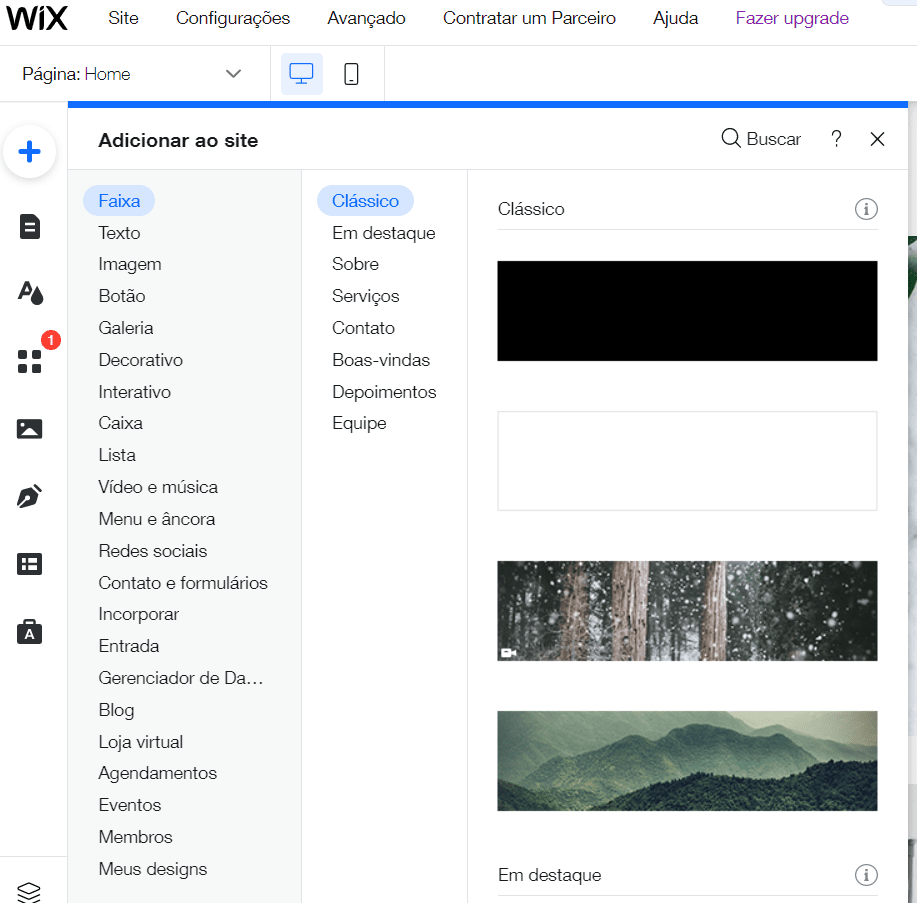The height and width of the screenshot is (903, 917).
Task: Select the Imagem category
Action: click(130, 264)
